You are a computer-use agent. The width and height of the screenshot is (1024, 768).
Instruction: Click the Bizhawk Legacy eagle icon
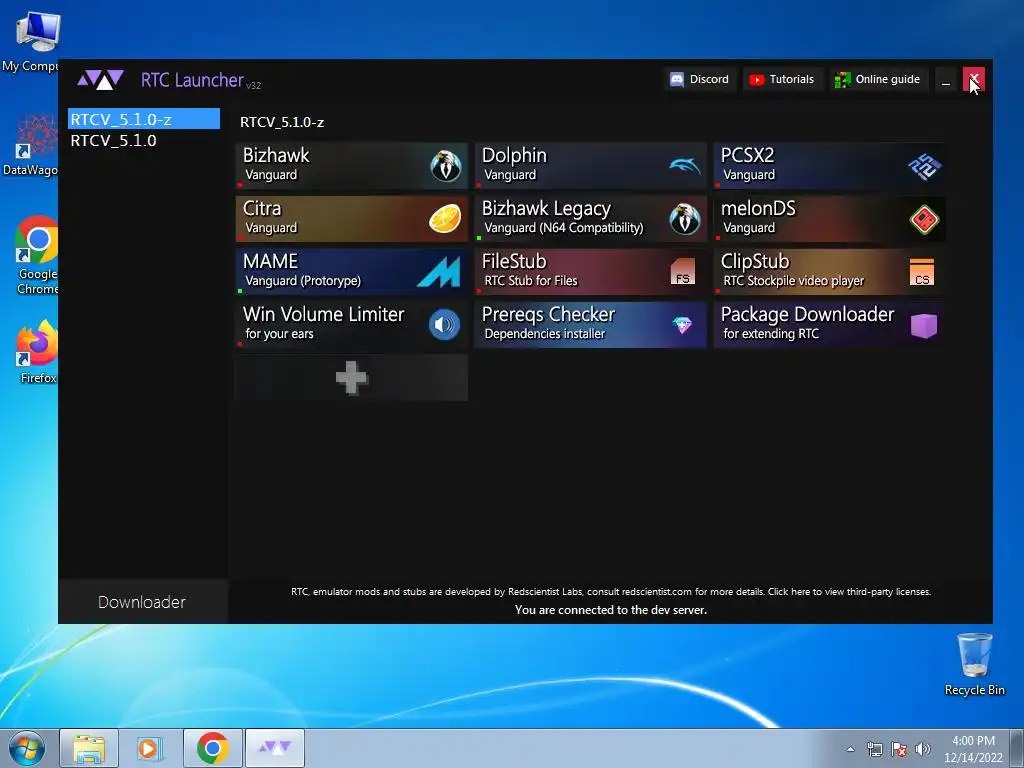point(684,219)
